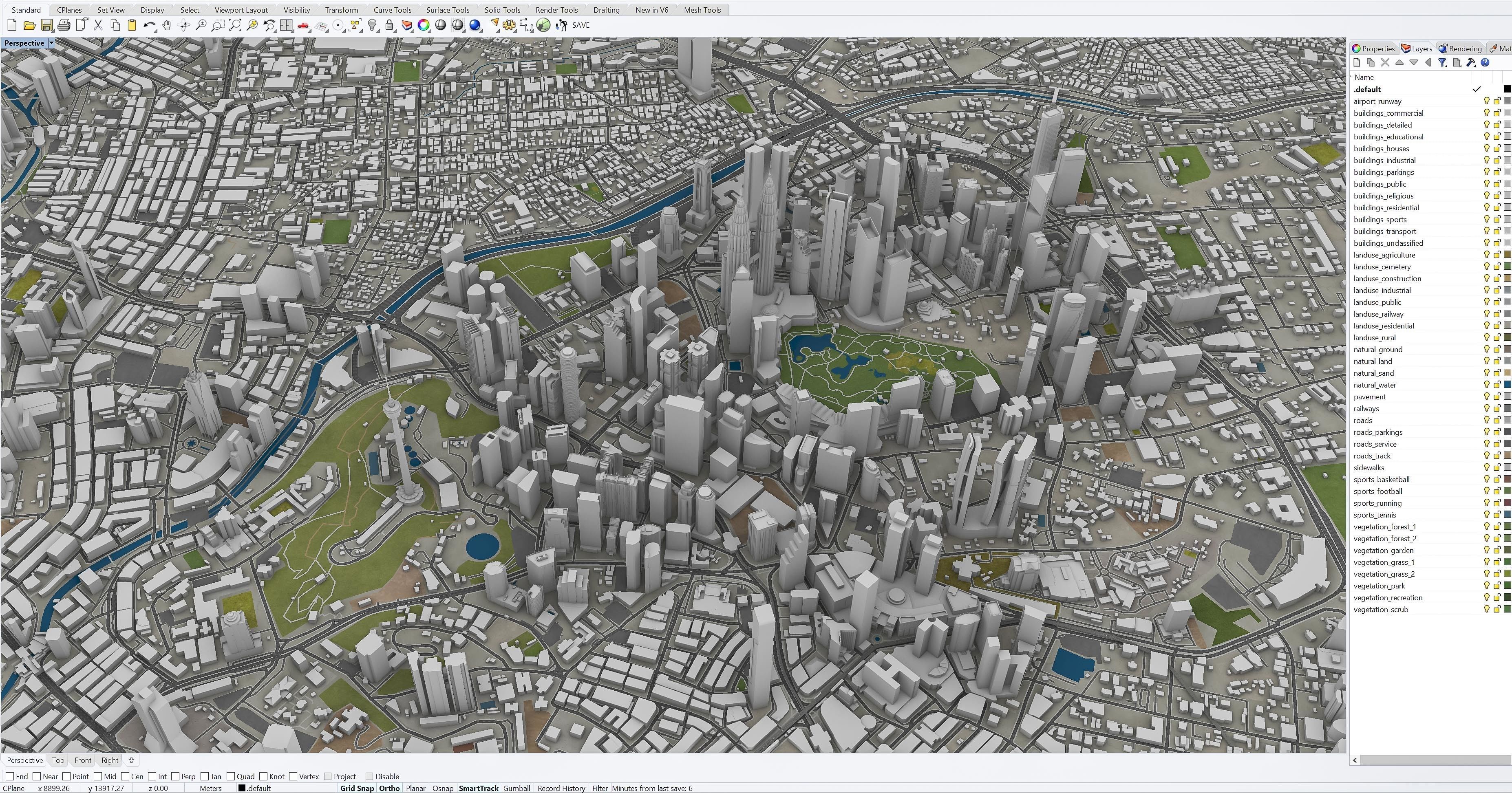
Task: Switch to the Solid Tools toolbar tab
Action: click(502, 10)
